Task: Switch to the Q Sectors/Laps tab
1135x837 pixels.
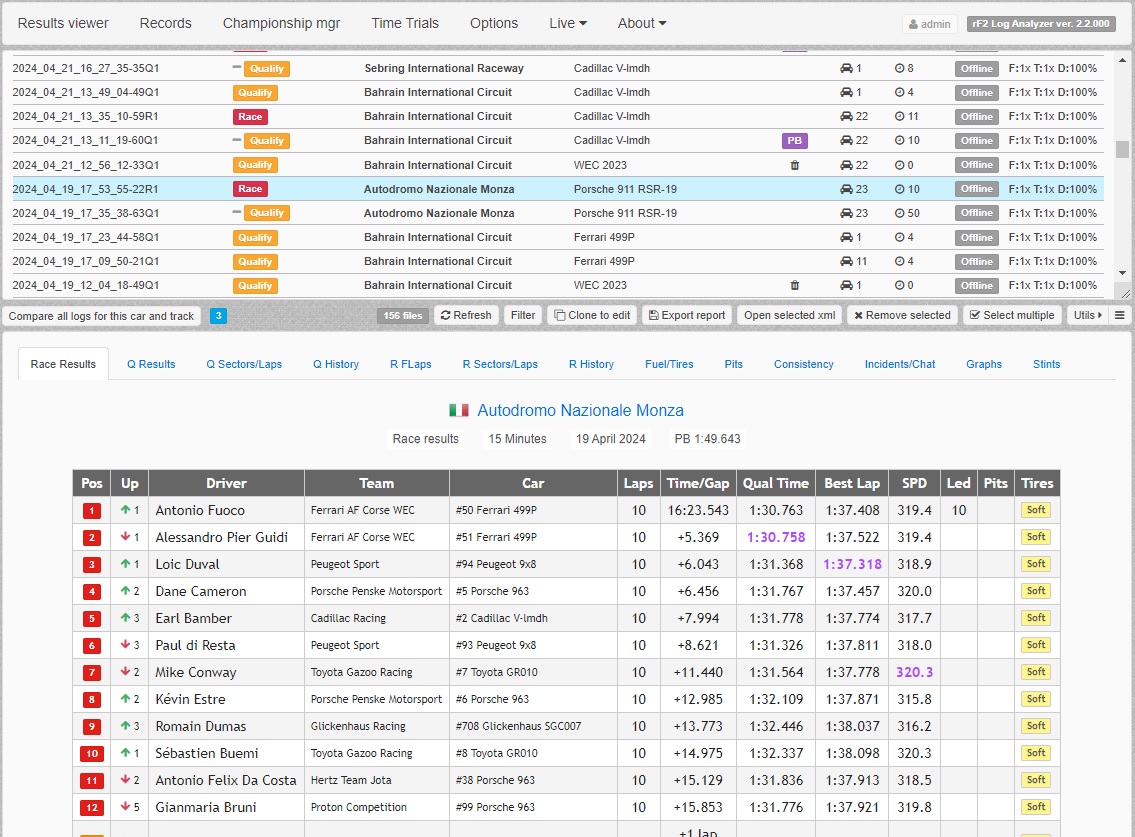Action: (x=244, y=364)
